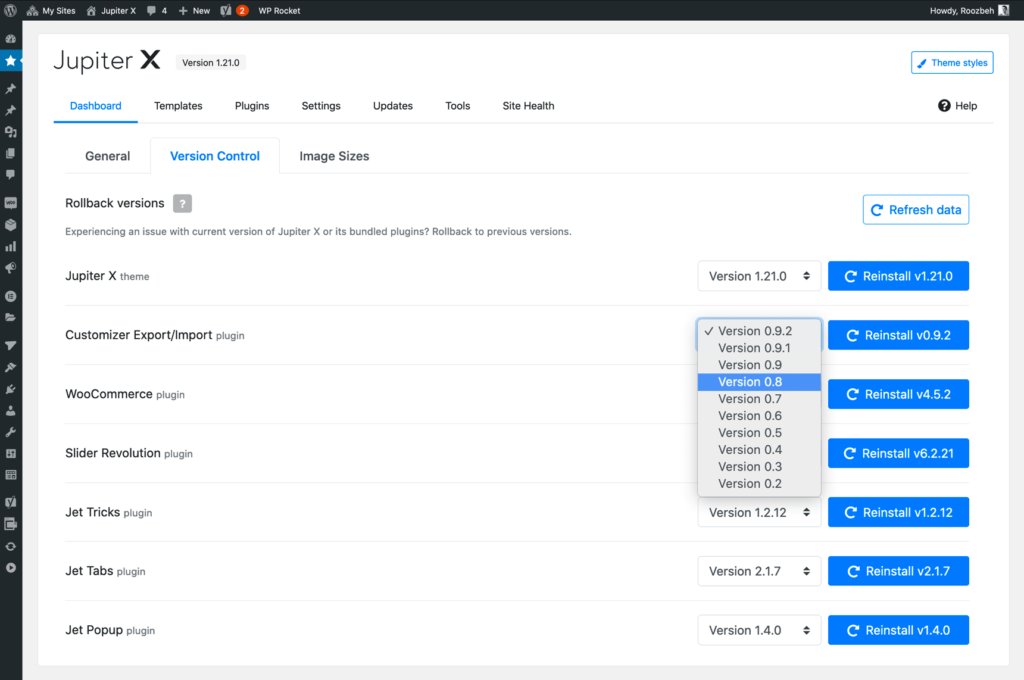Open the Templates tab
Image resolution: width=1024 pixels, height=680 pixels.
click(x=178, y=106)
